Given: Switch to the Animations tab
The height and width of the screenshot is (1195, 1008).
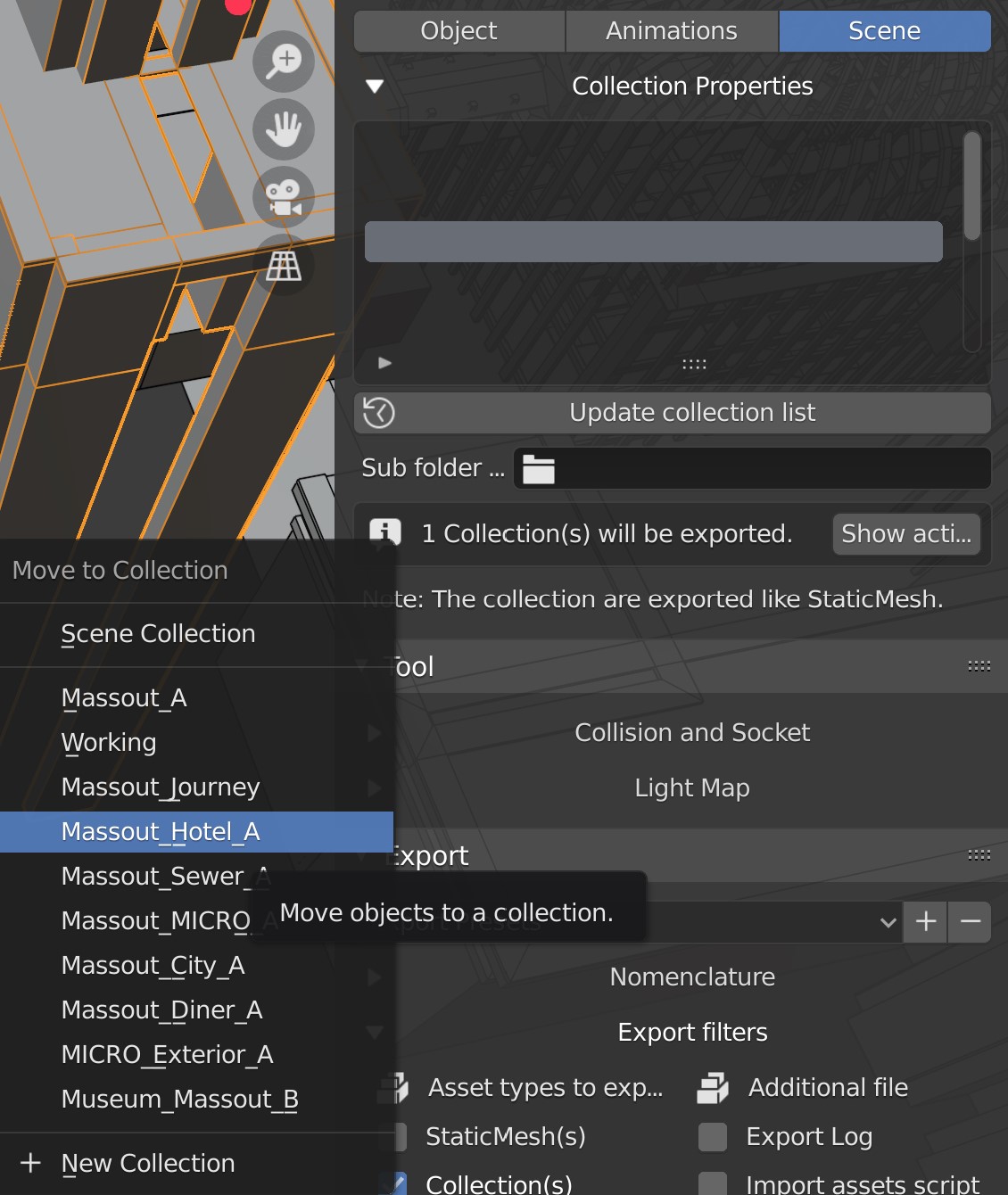Looking at the screenshot, I should [671, 30].
